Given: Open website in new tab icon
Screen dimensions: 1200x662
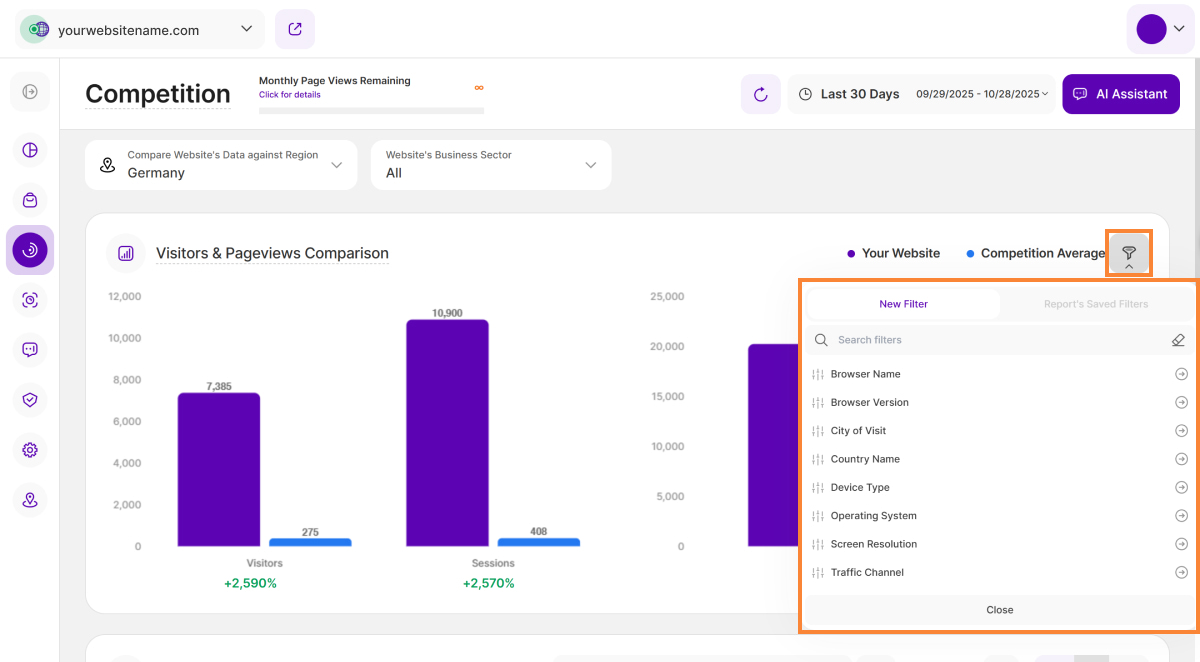Looking at the screenshot, I should tap(295, 30).
